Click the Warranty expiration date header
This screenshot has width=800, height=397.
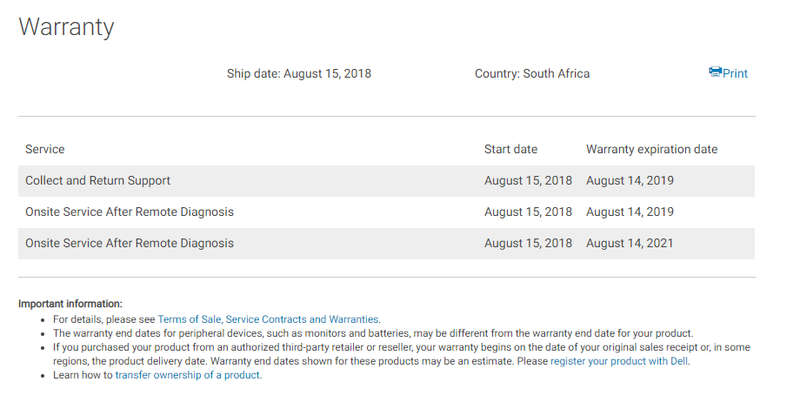652,150
